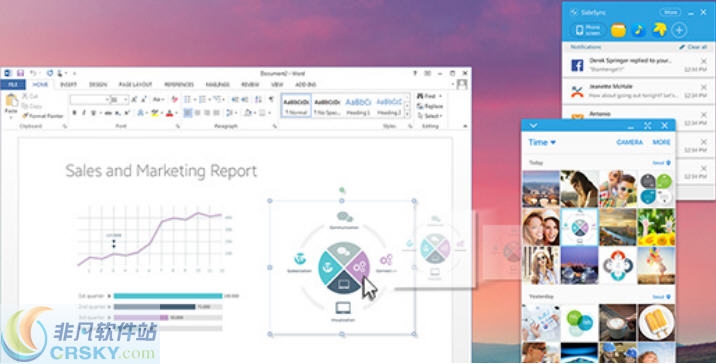The height and width of the screenshot is (364, 716).
Task: Click Clear all notifications
Action: pyautogui.click(x=693, y=47)
